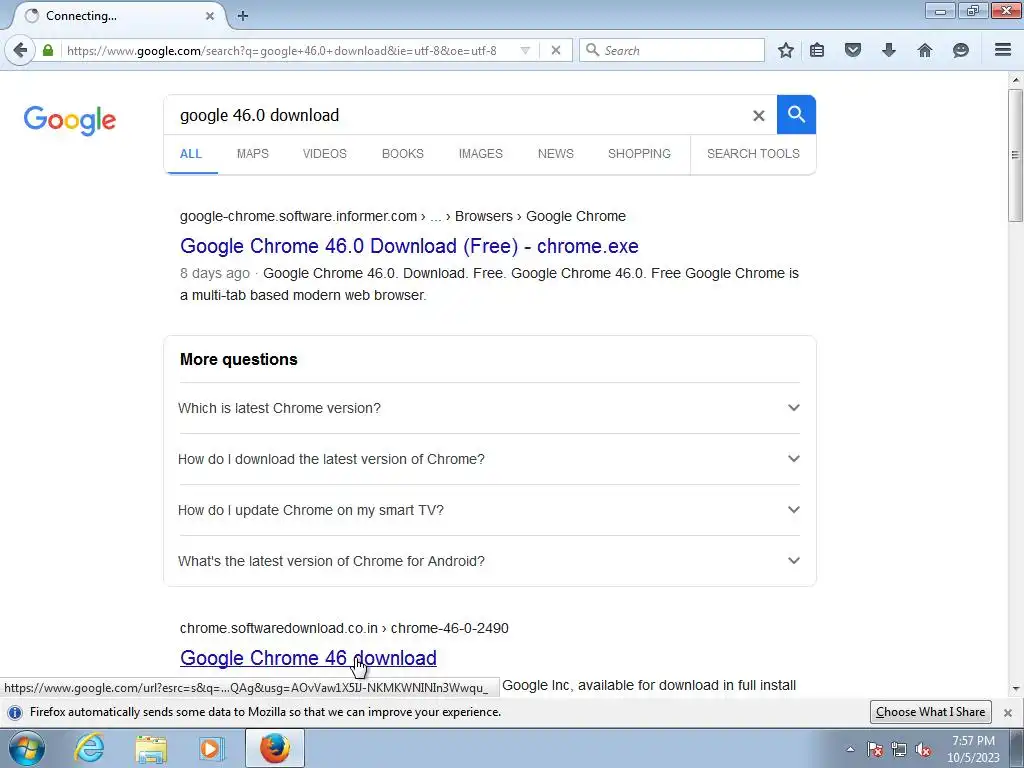
Task: Click the 'More questions' heading
Action: coord(238,360)
